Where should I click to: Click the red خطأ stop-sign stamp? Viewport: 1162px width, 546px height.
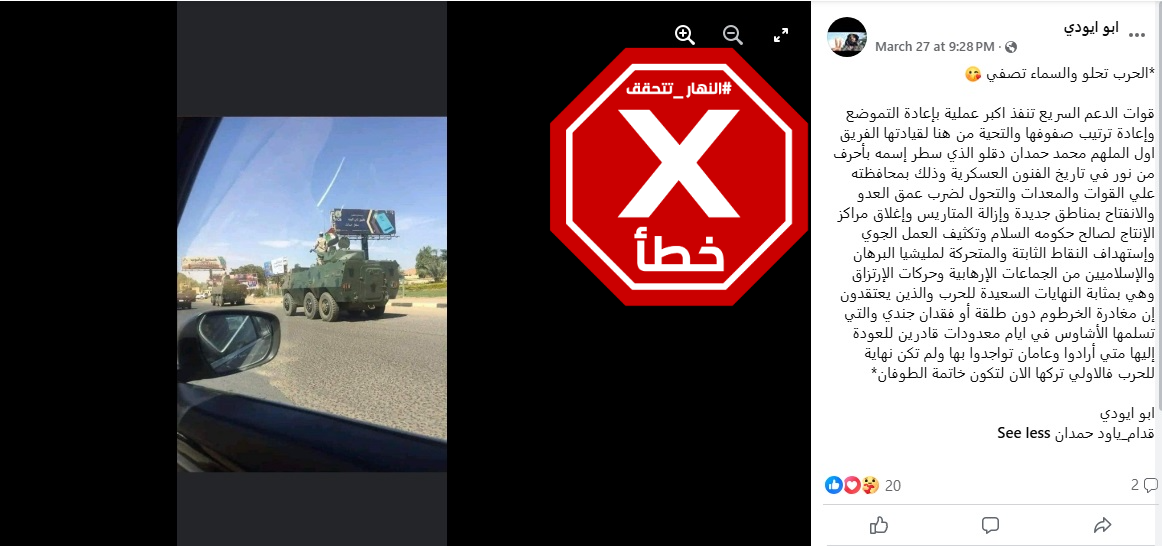[x=678, y=177]
